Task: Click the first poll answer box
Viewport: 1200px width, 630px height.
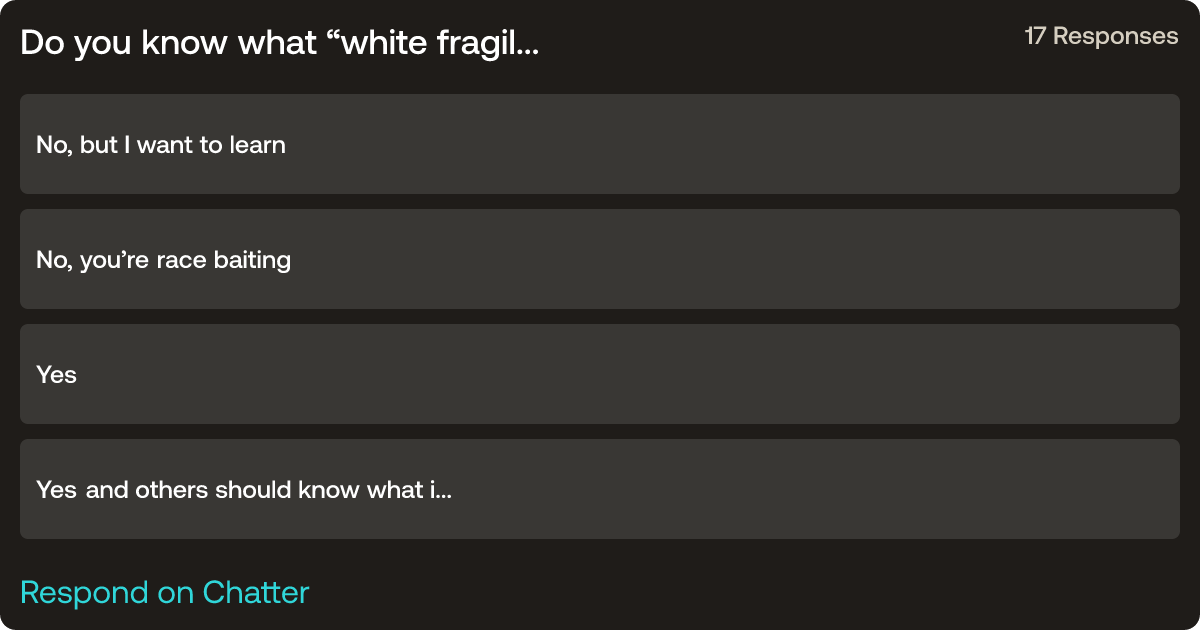Action: pos(600,144)
